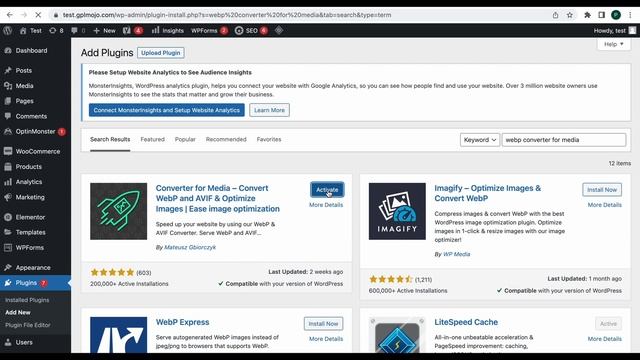Click the New plus item

104,31
